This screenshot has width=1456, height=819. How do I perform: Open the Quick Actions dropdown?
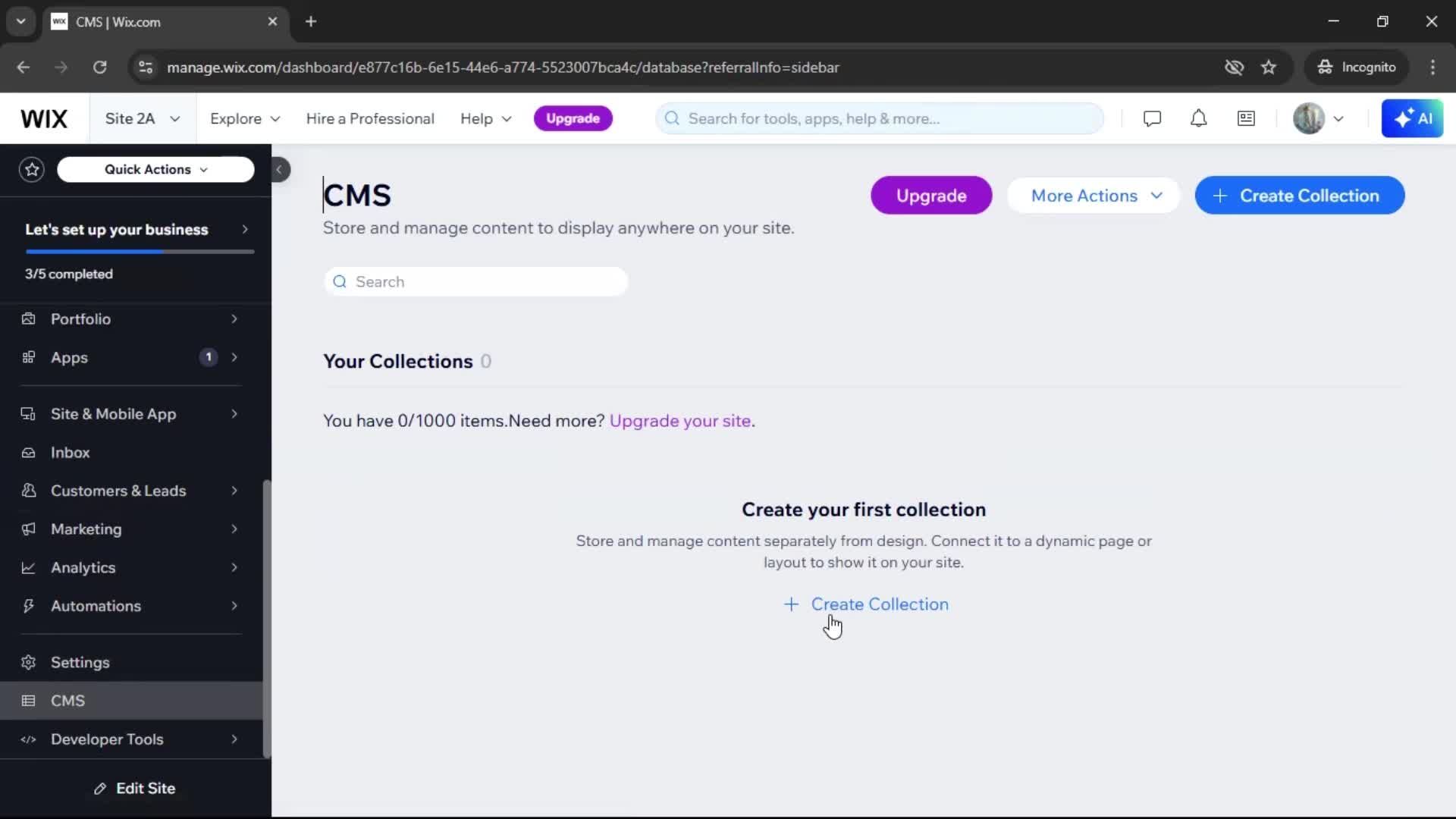point(155,169)
